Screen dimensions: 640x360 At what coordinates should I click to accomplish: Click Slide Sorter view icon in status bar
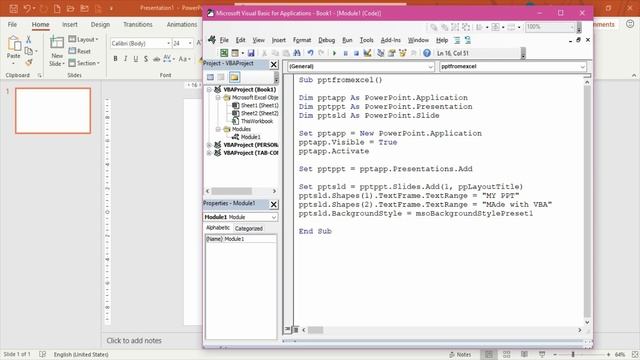coord(507,354)
